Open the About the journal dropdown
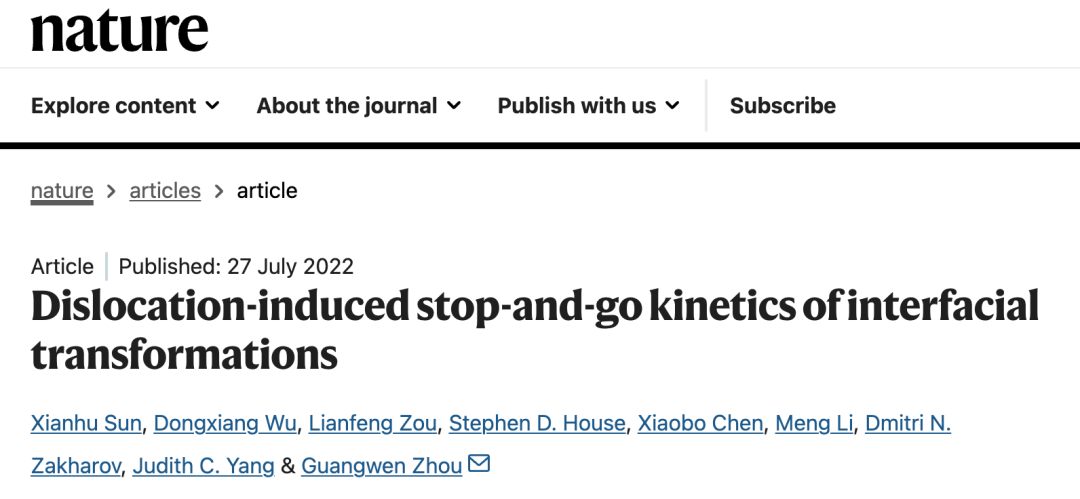This screenshot has width=1080, height=499. [358, 106]
